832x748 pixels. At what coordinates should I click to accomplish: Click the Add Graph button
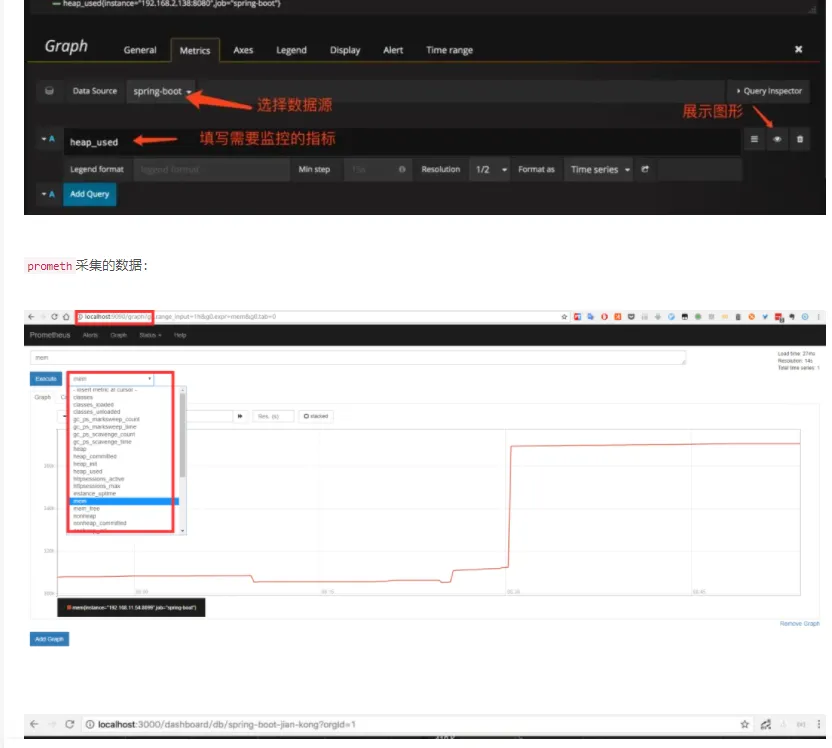[49, 639]
